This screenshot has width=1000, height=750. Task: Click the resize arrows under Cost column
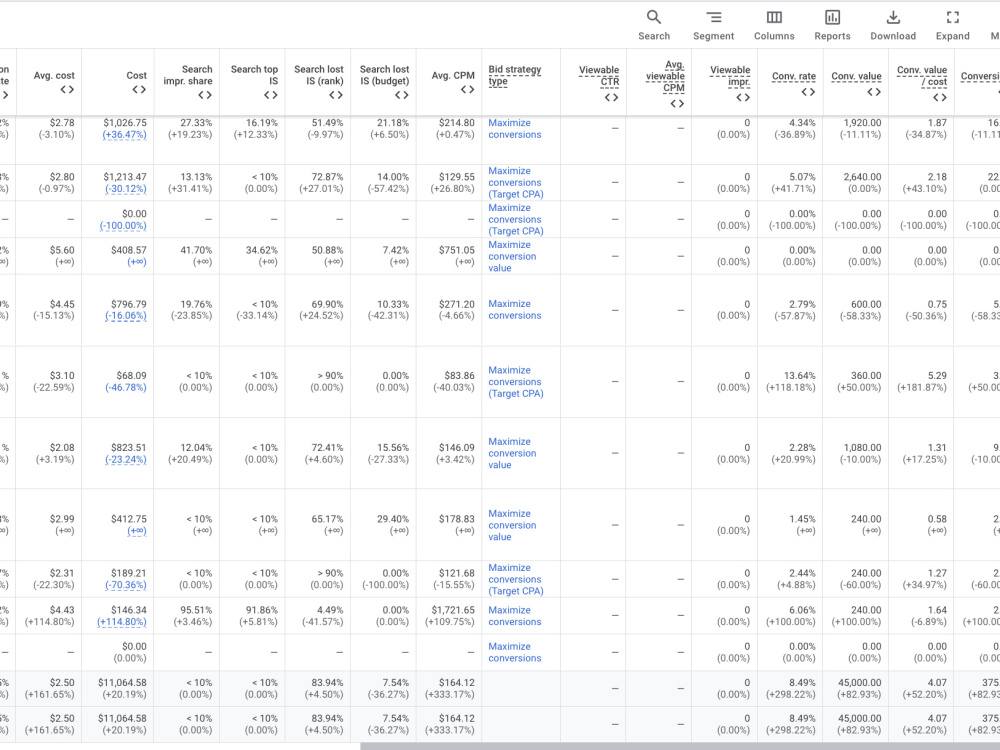(x=139, y=89)
